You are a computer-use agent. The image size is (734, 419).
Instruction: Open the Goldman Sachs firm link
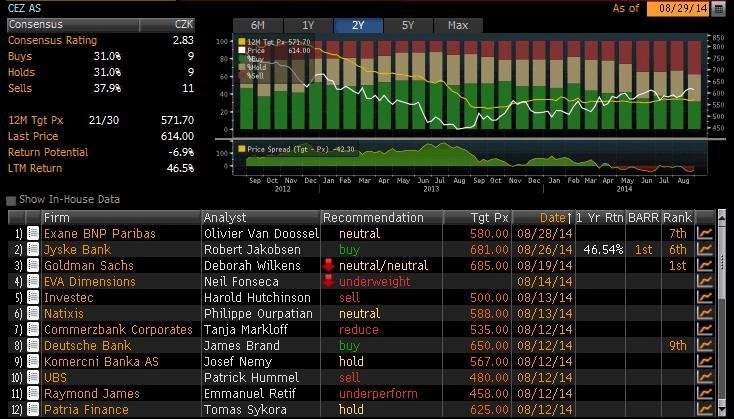point(89,265)
